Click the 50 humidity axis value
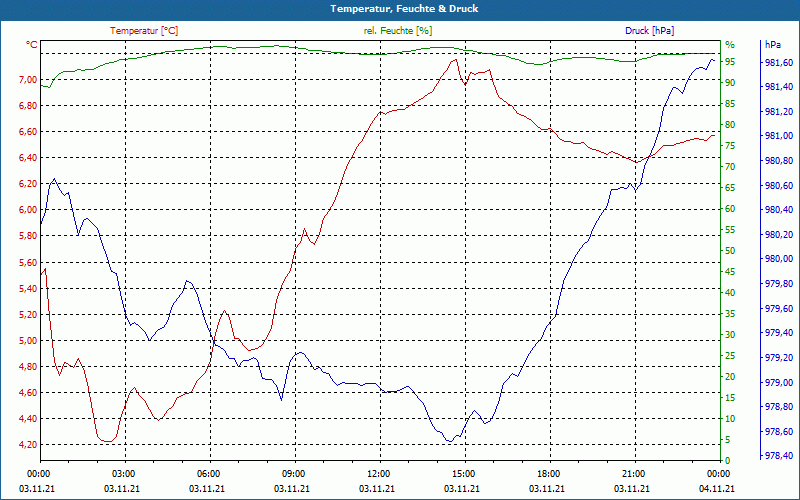800x500 pixels. pos(730,251)
